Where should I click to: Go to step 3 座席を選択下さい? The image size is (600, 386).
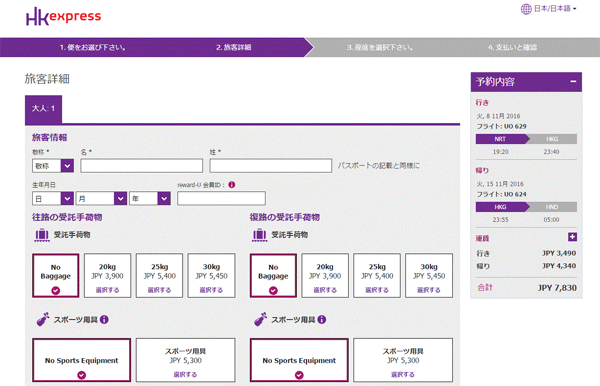pos(380,47)
